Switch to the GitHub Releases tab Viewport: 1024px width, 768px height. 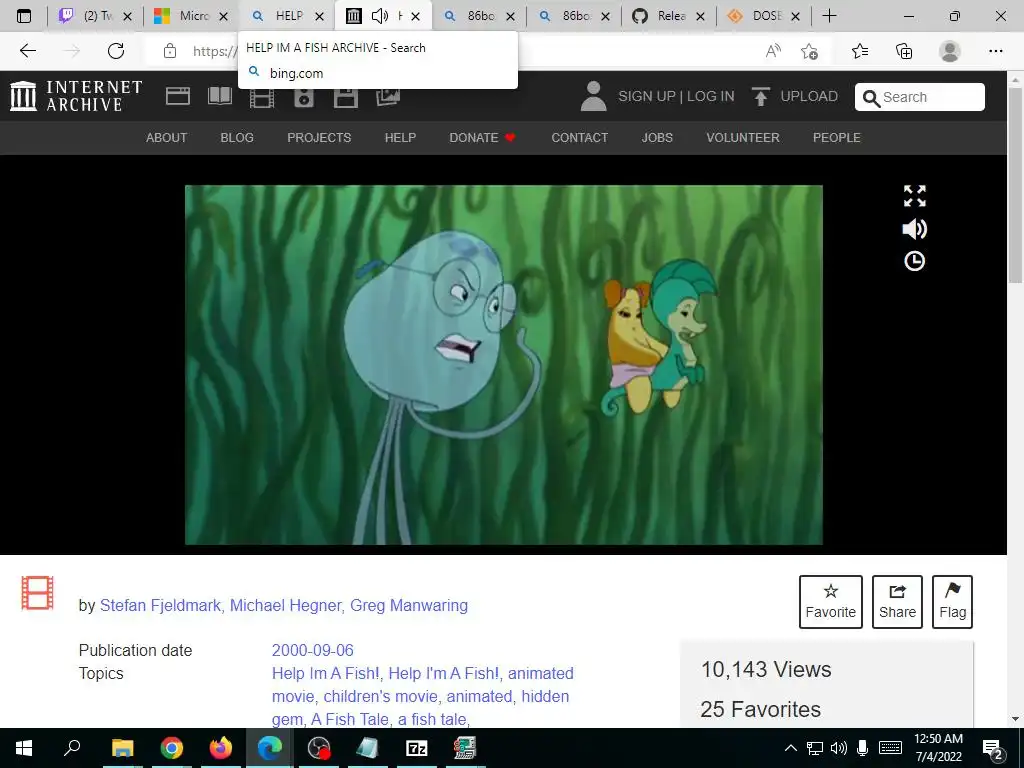[x=669, y=16]
